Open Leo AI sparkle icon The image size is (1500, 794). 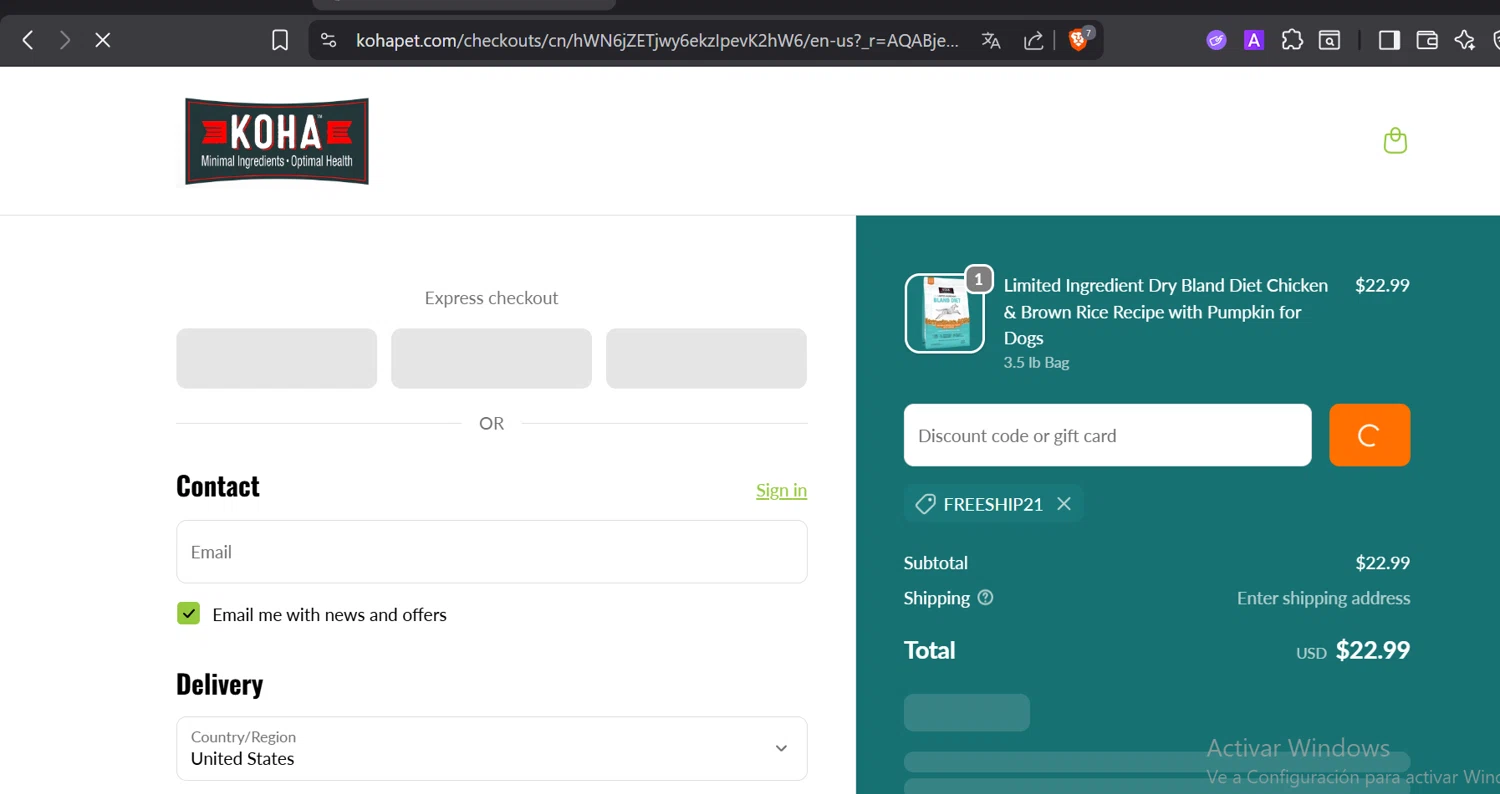click(x=1465, y=40)
